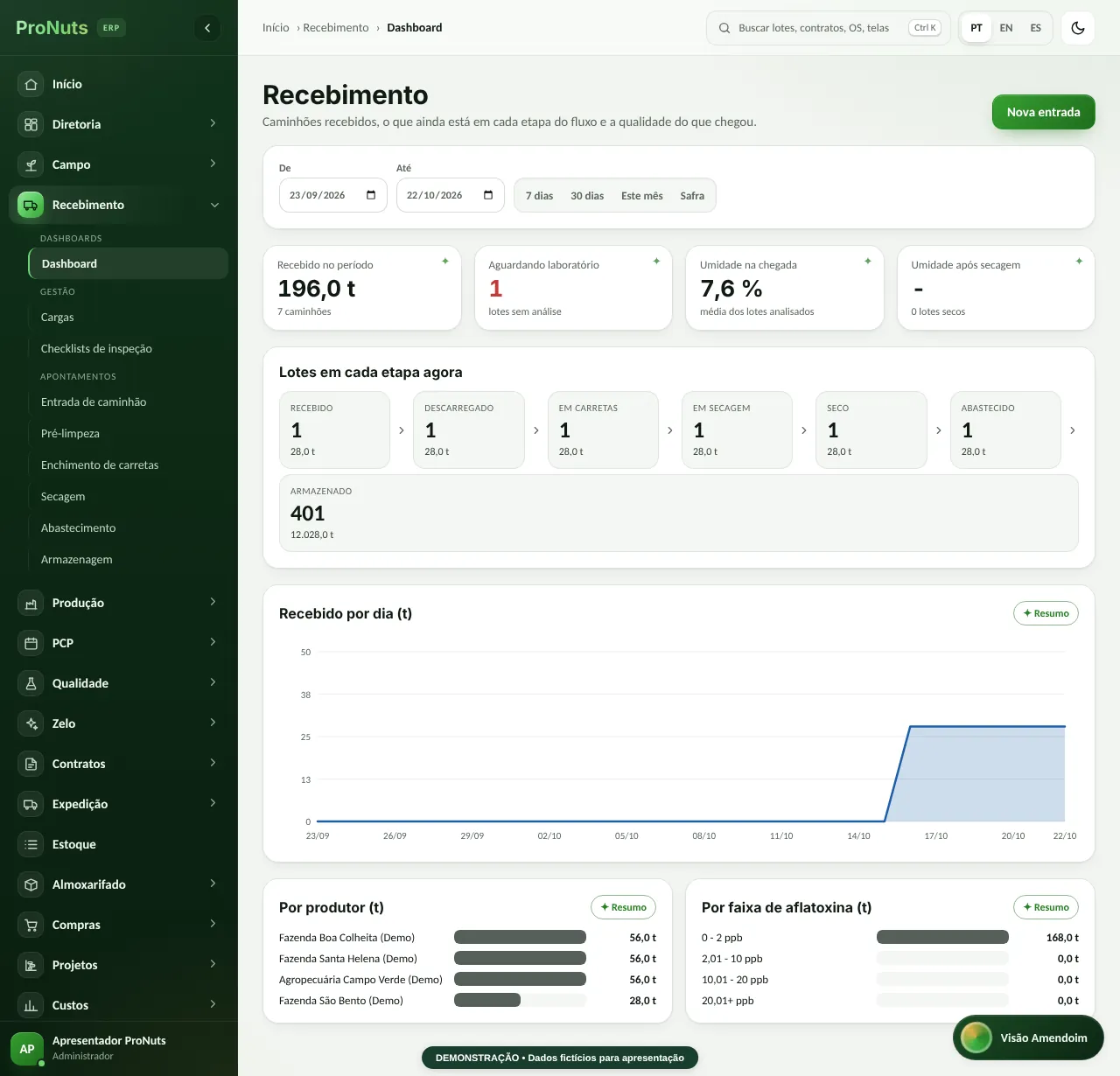This screenshot has width=1120, height=1076.
Task: Open Cargas in sidebar
Action: coord(129,318)
